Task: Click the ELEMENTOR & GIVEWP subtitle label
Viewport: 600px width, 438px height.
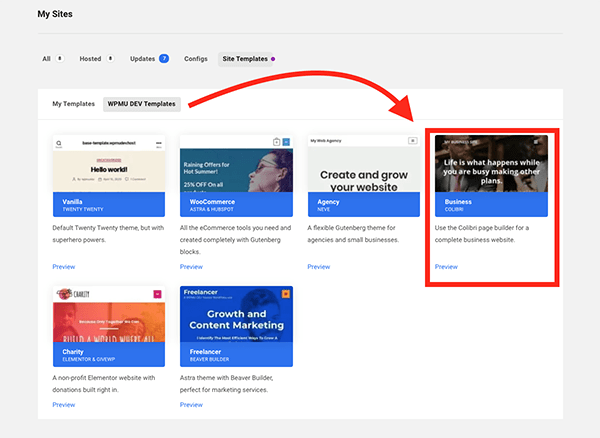Action: point(88,359)
